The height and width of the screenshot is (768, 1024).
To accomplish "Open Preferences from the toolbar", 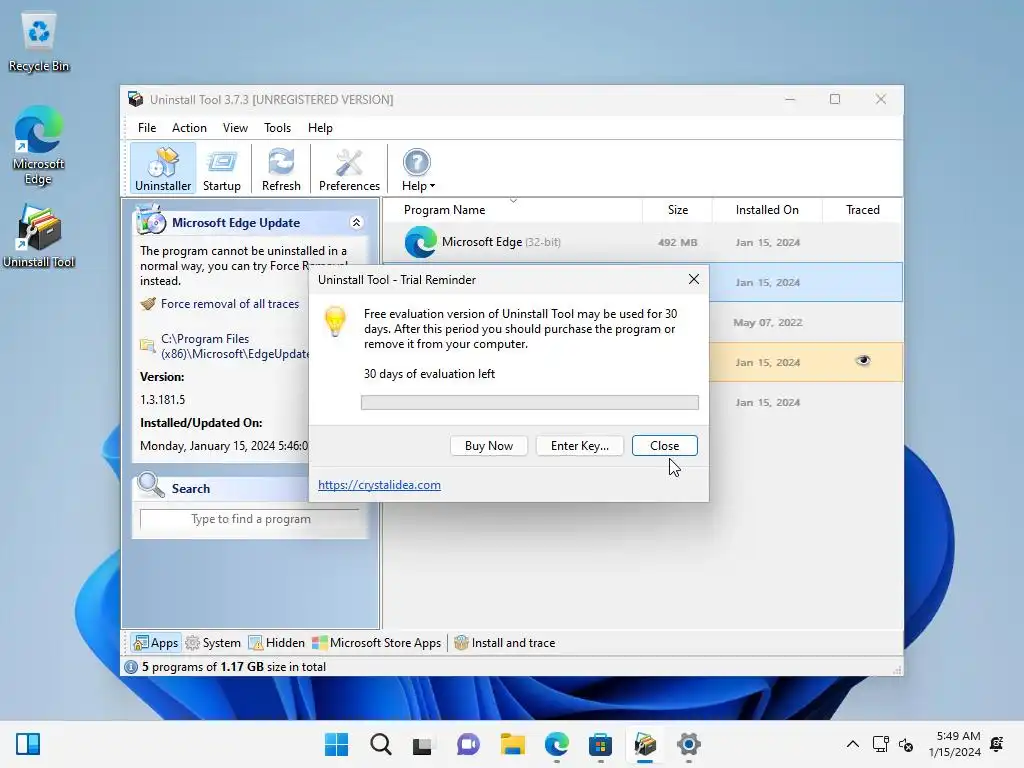I will 349,169.
